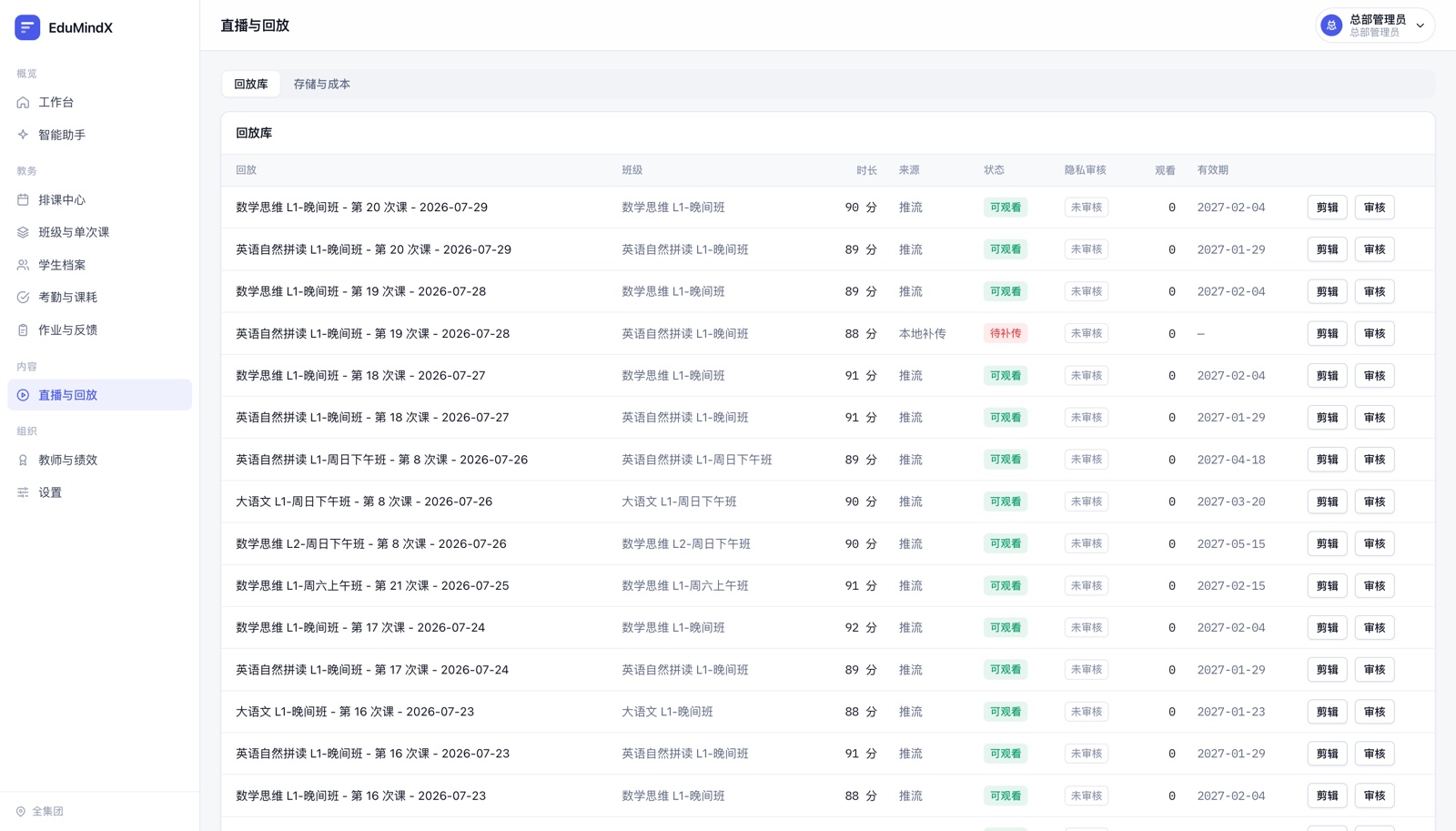Image resolution: width=1456 pixels, height=831 pixels.
Task: Click the 考勤与课耗 check icon
Action: [x=23, y=297]
